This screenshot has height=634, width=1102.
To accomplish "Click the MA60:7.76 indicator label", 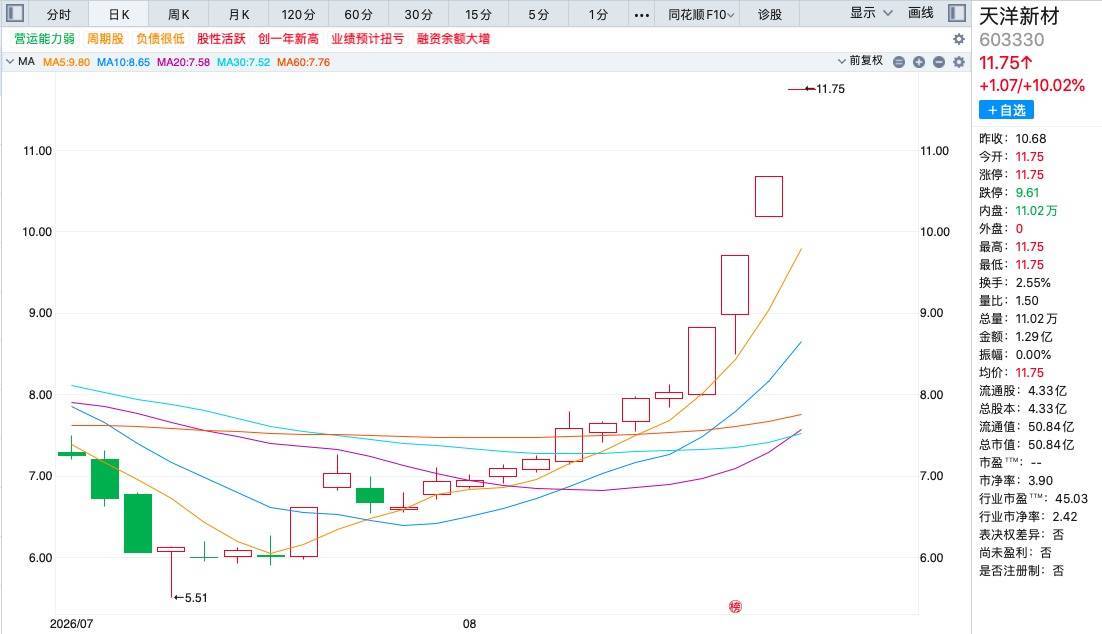I will 303,62.
